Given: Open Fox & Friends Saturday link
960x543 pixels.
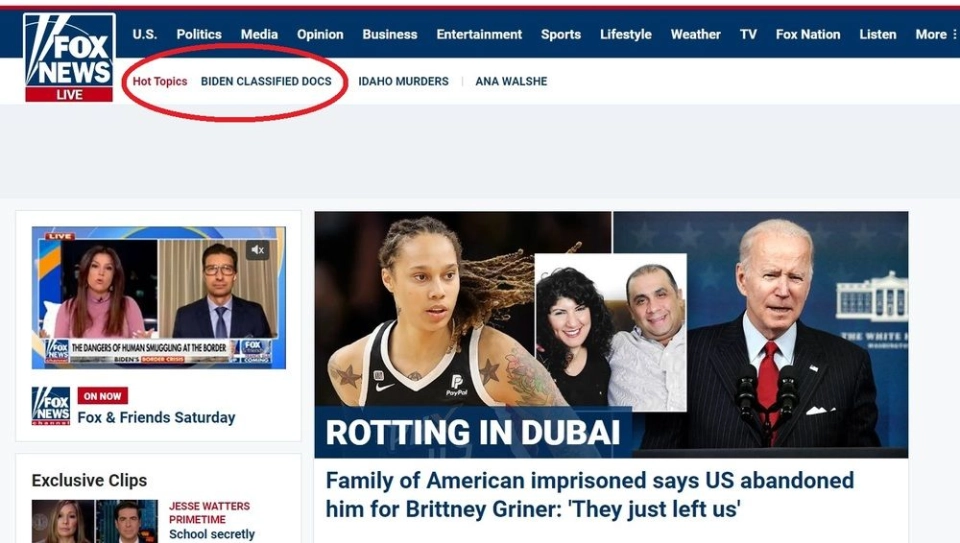Looking at the screenshot, I should 156,418.
